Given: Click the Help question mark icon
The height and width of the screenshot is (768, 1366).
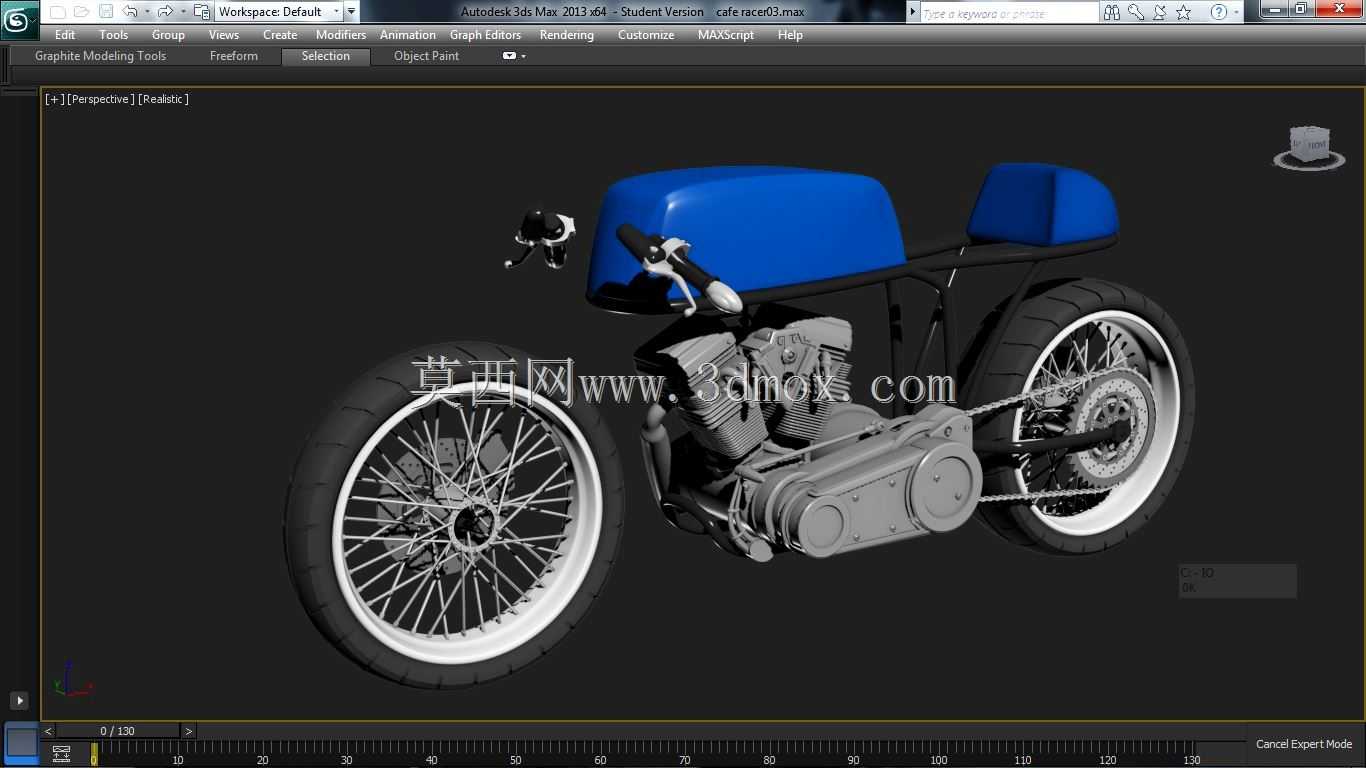Looking at the screenshot, I should [1218, 12].
